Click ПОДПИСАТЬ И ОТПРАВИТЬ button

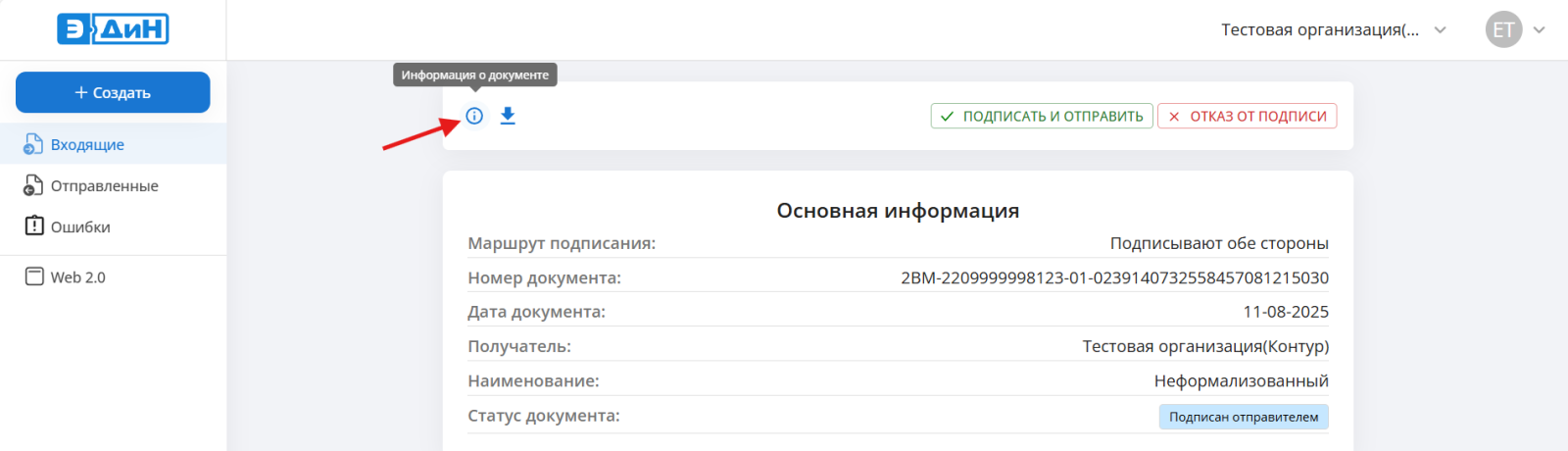pyautogui.click(x=1042, y=116)
